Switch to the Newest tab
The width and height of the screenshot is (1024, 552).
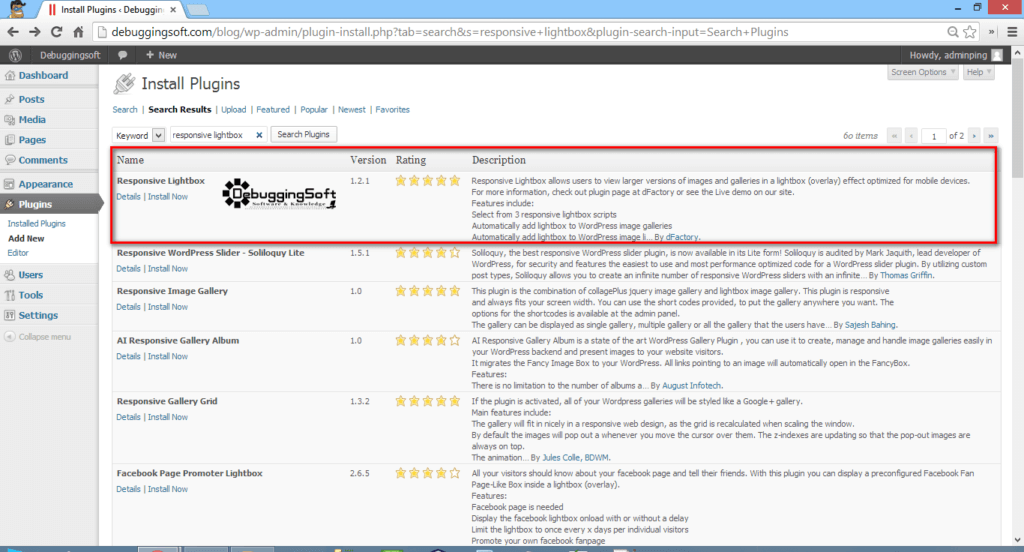click(352, 110)
